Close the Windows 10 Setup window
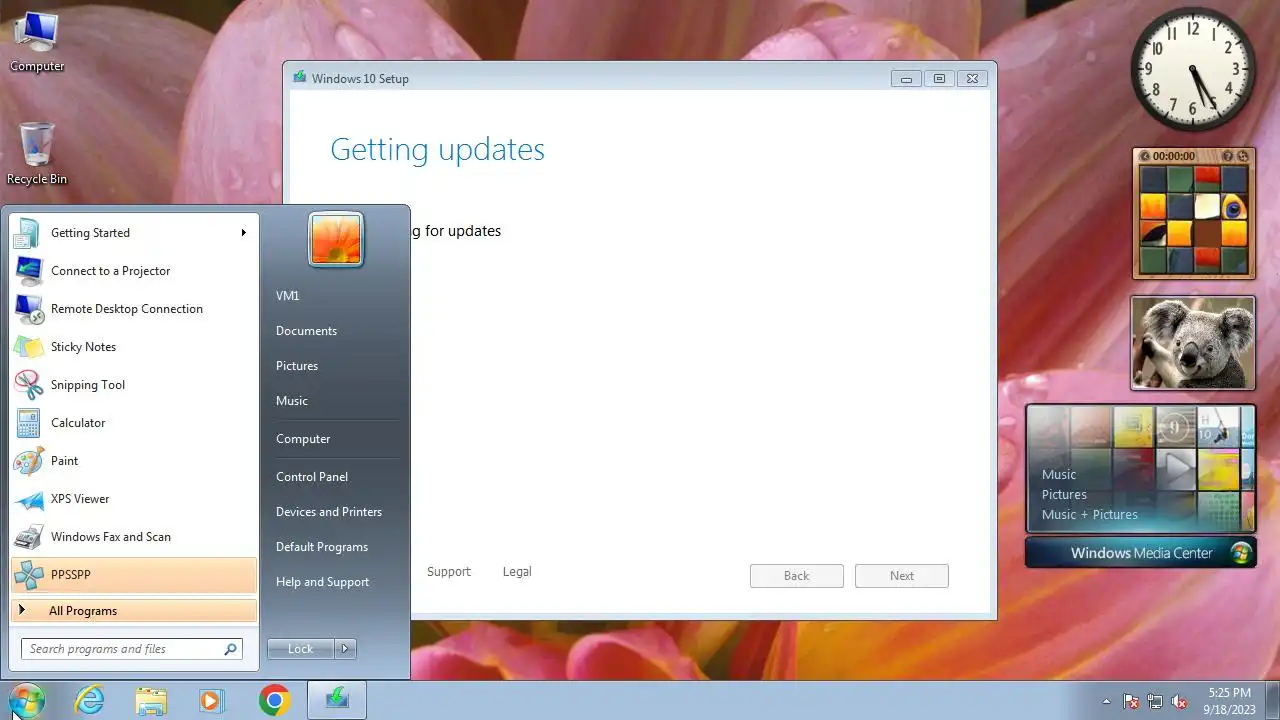This screenshot has height=720, width=1280. click(x=972, y=79)
